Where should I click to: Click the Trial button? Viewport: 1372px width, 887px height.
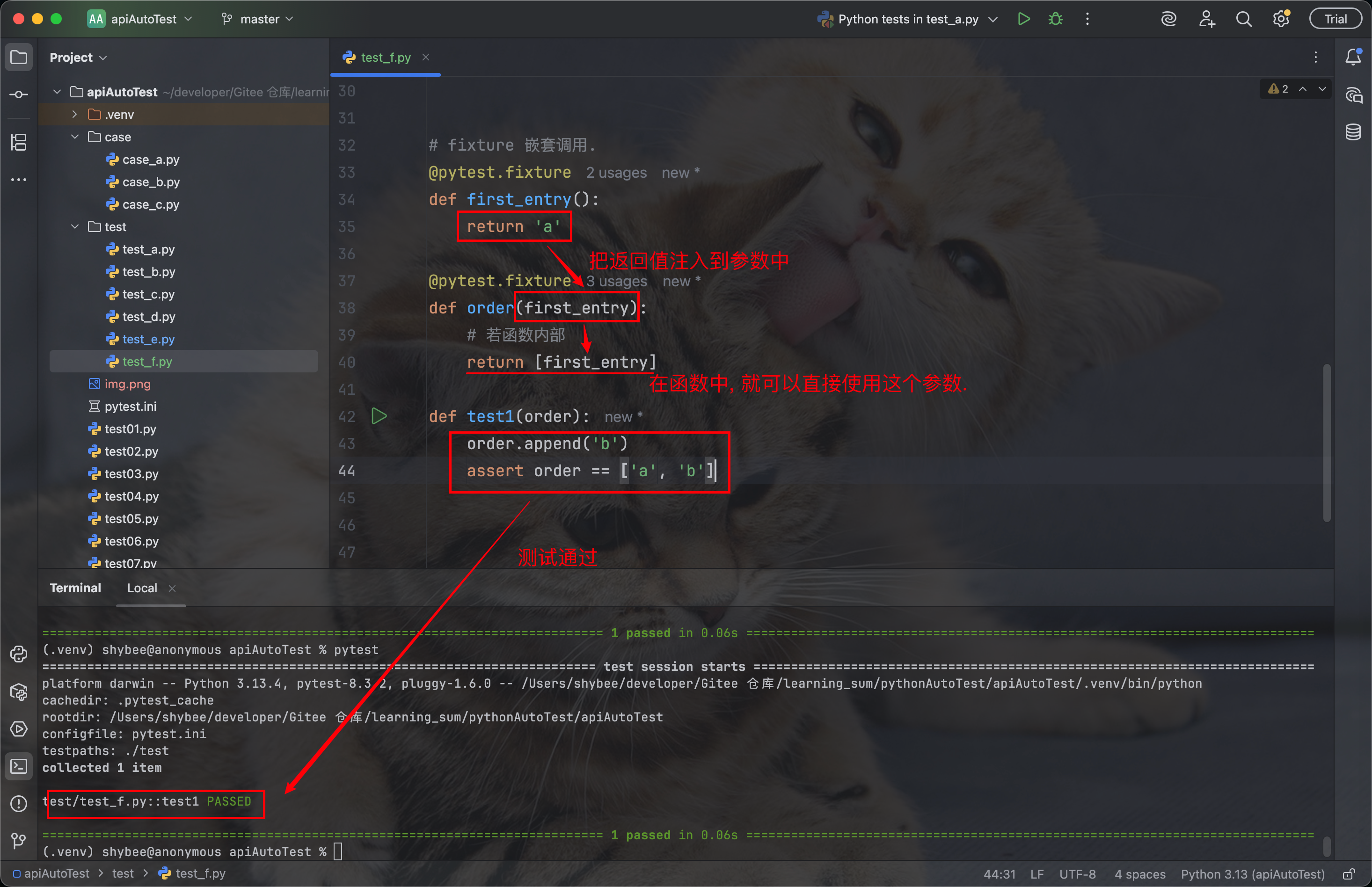coord(1335,19)
